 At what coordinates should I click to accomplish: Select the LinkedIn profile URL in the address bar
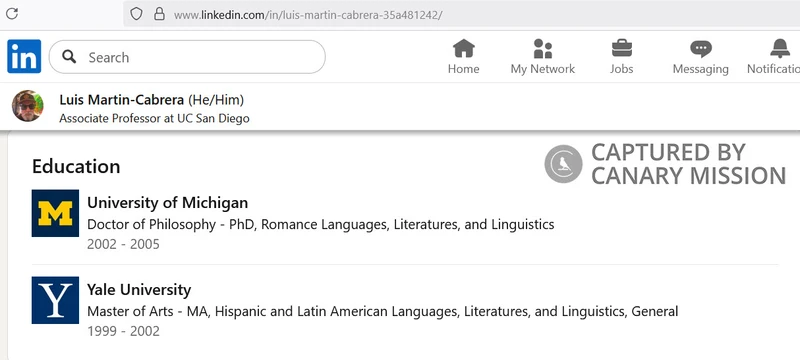click(308, 15)
